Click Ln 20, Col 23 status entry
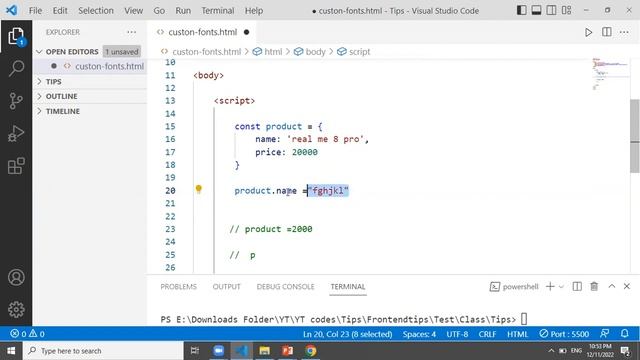The image size is (640, 360). coord(347,334)
